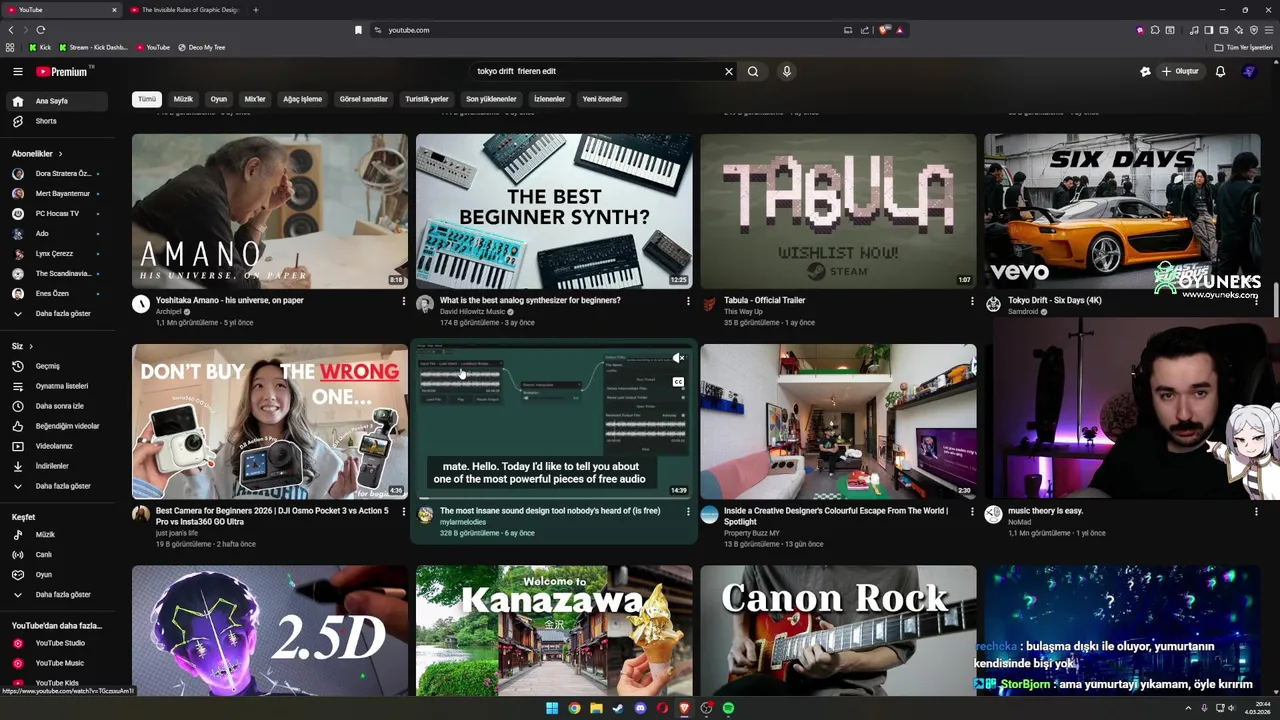Viewport: 1280px width, 720px height.
Task: Open the notifications bell
Action: (1220, 71)
